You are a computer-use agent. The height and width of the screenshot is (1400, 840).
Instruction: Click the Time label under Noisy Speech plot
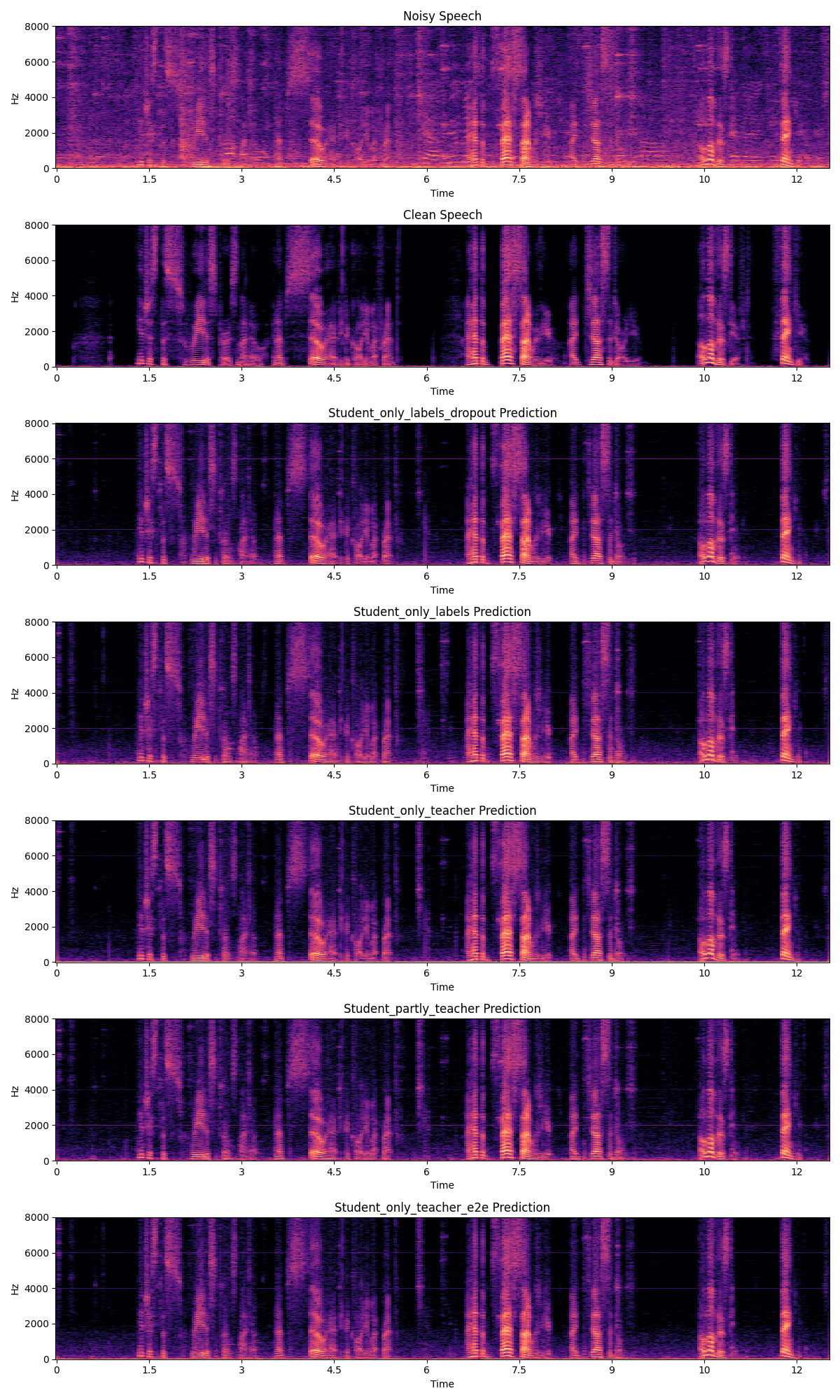442,193
